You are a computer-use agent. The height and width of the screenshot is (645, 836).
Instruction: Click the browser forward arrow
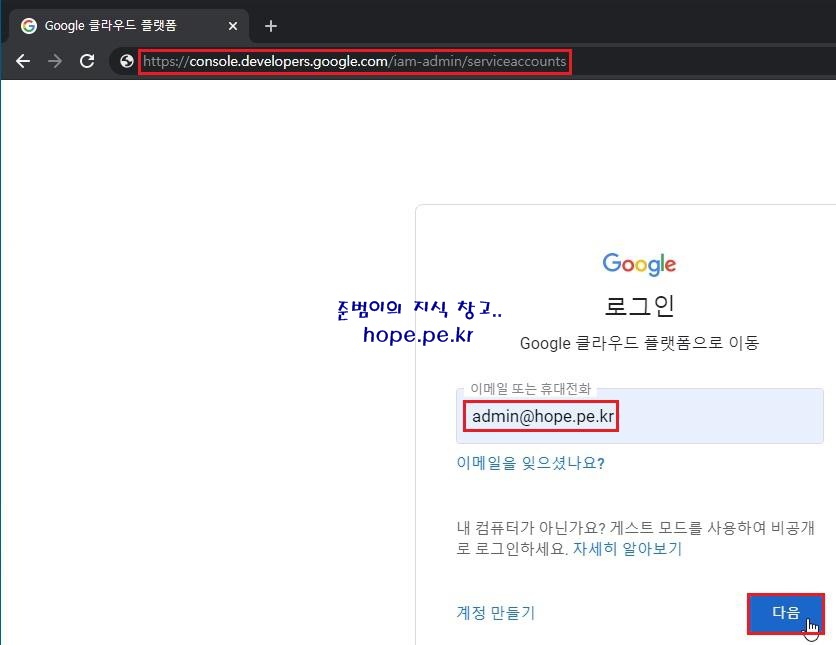[54, 61]
